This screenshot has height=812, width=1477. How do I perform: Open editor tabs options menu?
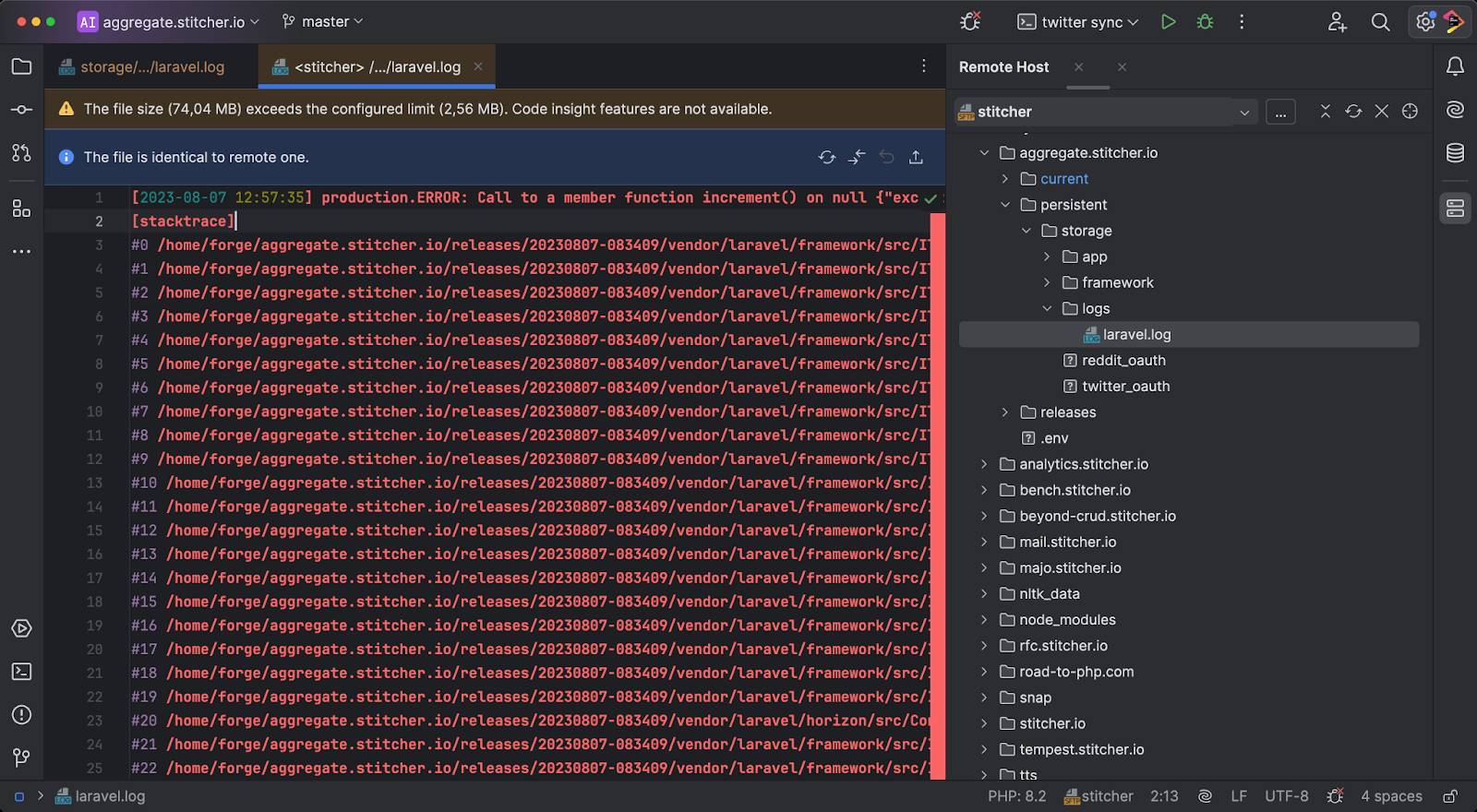click(923, 66)
